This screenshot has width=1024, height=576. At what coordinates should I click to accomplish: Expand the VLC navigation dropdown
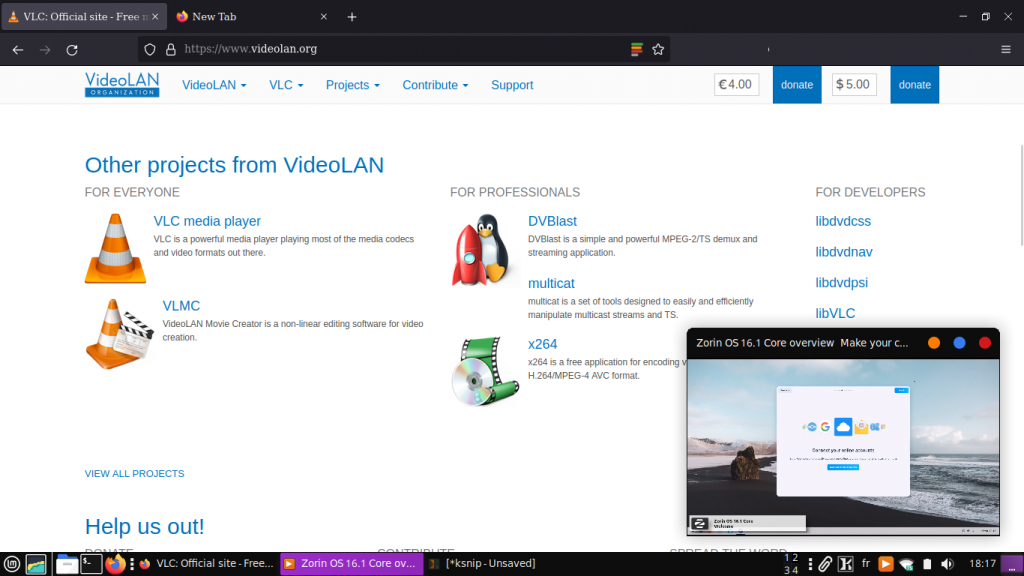(286, 85)
